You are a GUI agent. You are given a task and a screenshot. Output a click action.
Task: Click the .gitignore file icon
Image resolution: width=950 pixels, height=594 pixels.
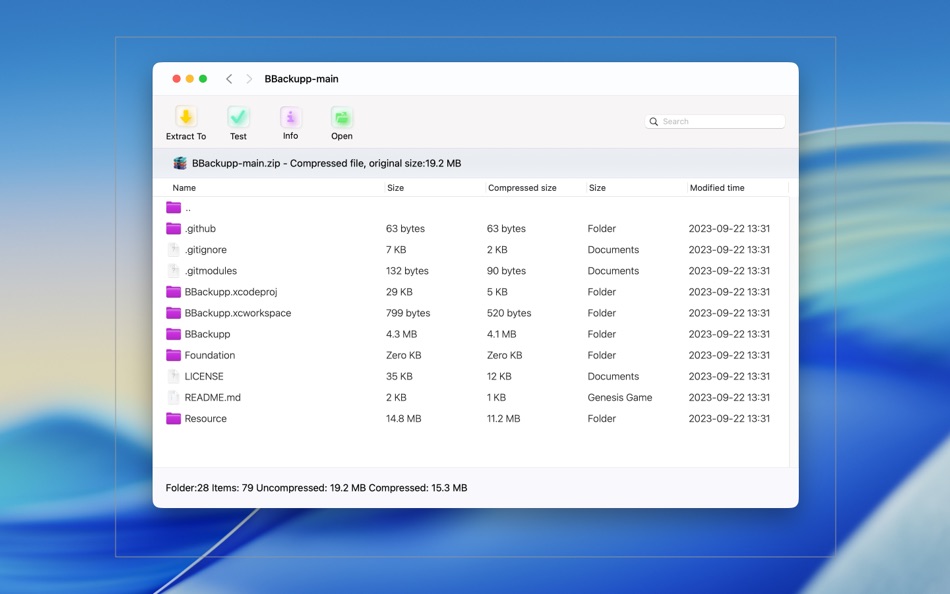(174, 250)
